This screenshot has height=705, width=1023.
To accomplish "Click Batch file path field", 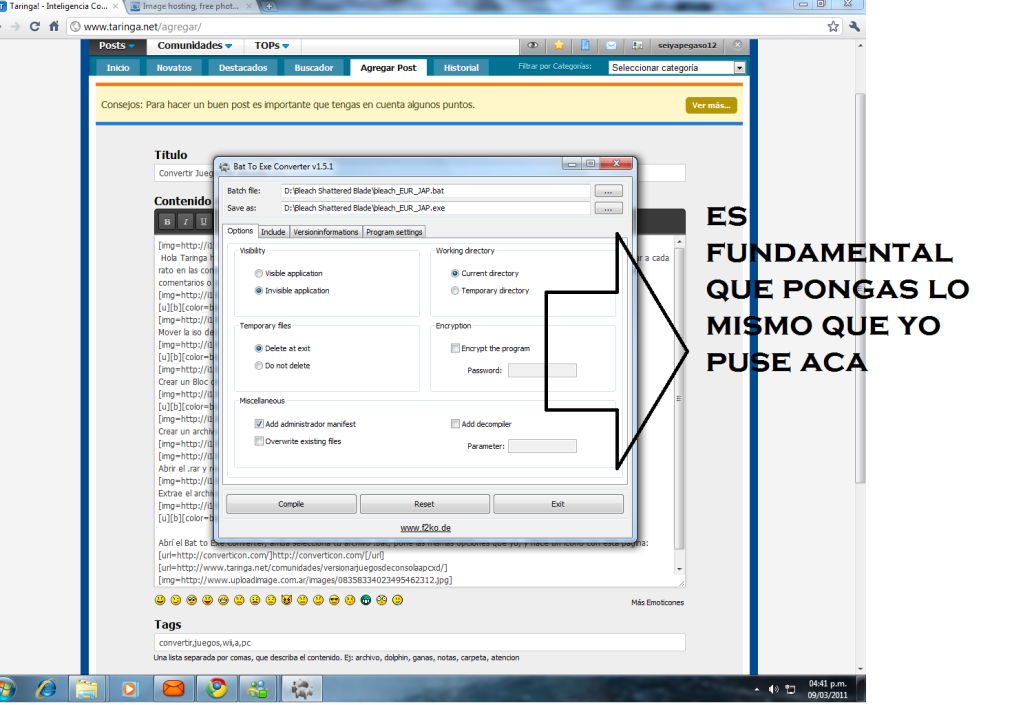I will point(436,191).
